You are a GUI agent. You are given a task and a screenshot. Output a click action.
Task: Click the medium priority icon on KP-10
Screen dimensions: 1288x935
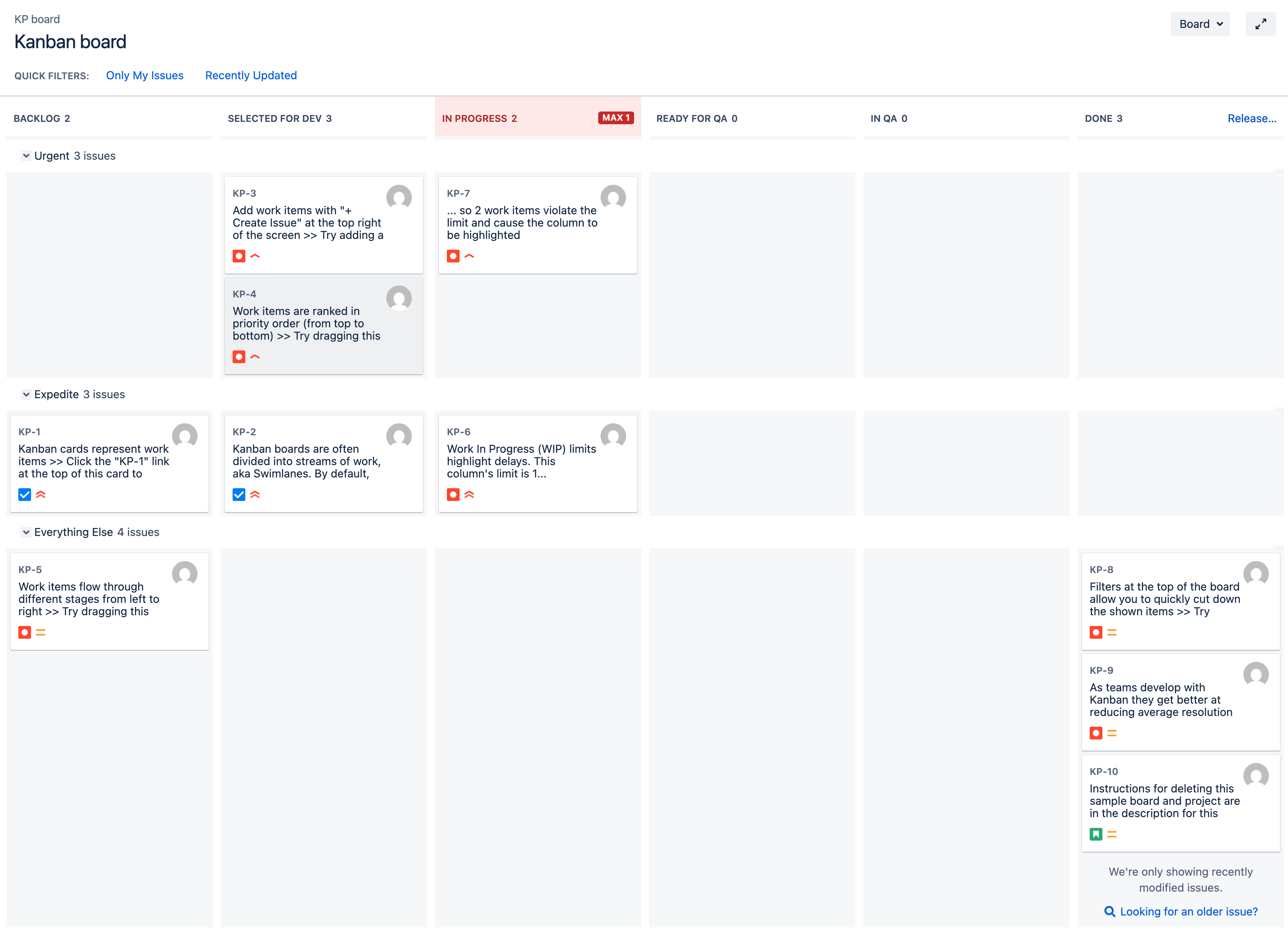click(x=1112, y=834)
